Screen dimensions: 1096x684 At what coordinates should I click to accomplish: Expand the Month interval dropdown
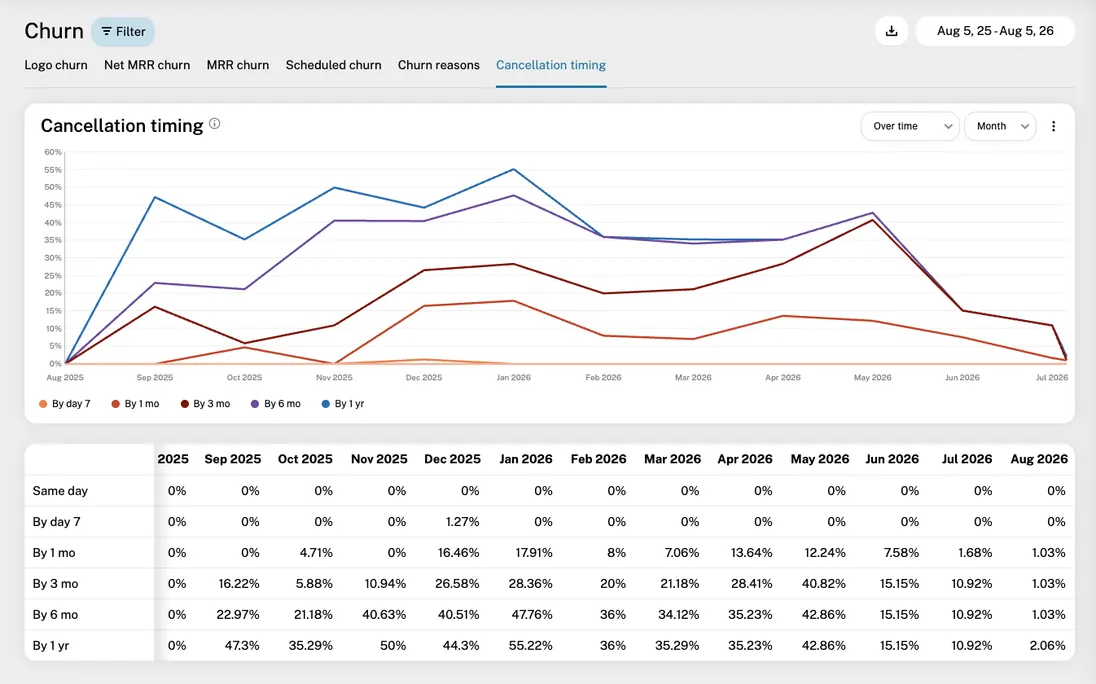coord(1000,126)
